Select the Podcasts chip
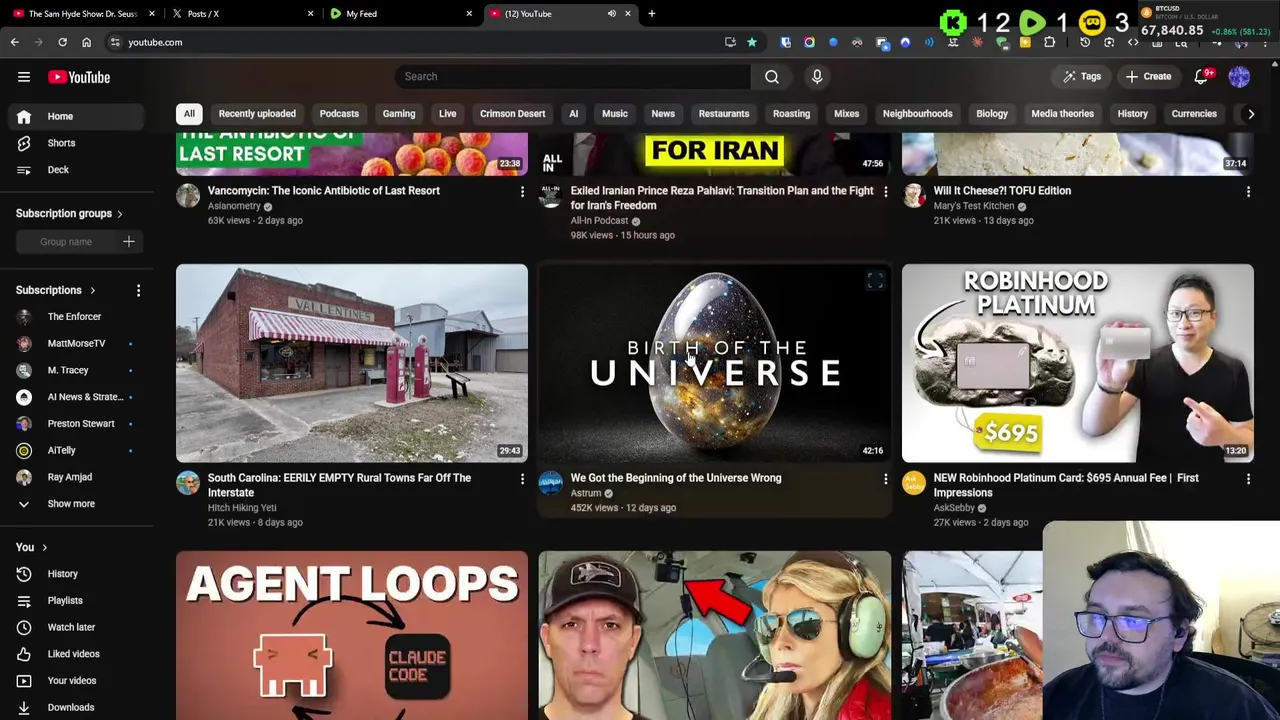The width and height of the screenshot is (1280, 720). (339, 114)
